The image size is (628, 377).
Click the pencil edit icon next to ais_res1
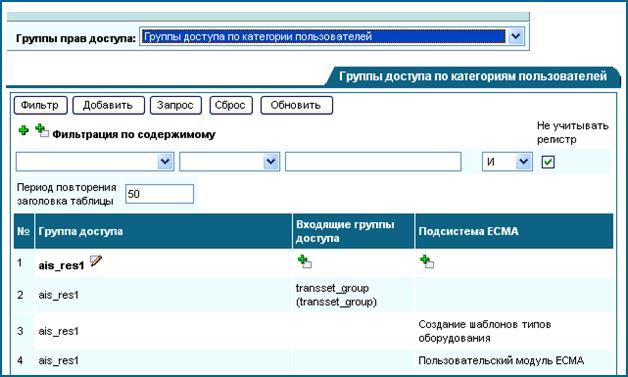(96, 261)
